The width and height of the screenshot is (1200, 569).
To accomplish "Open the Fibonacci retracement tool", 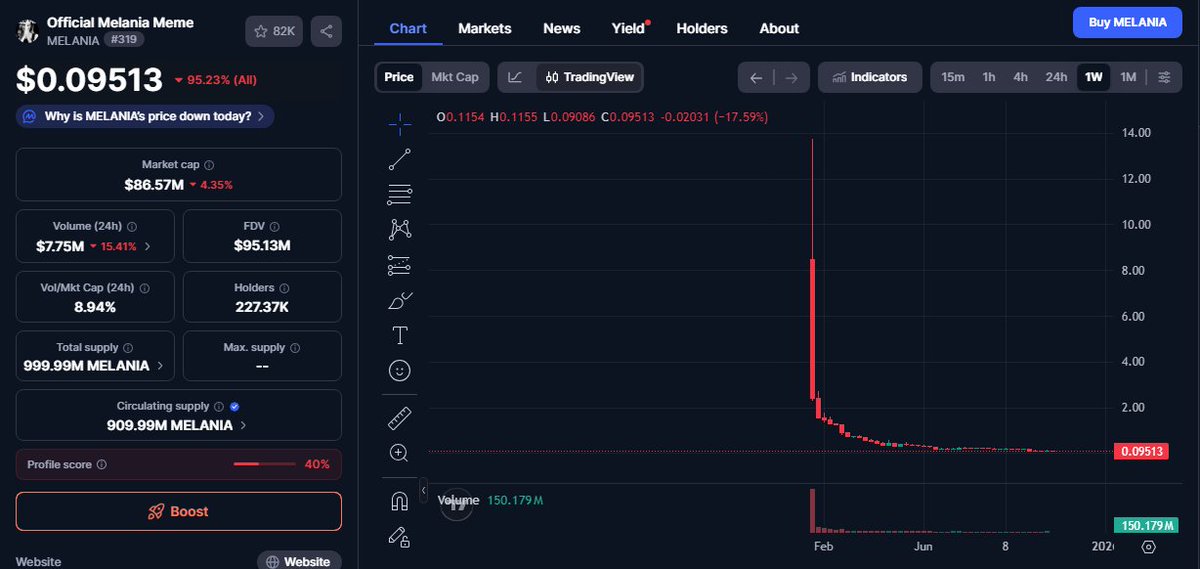I will (399, 194).
